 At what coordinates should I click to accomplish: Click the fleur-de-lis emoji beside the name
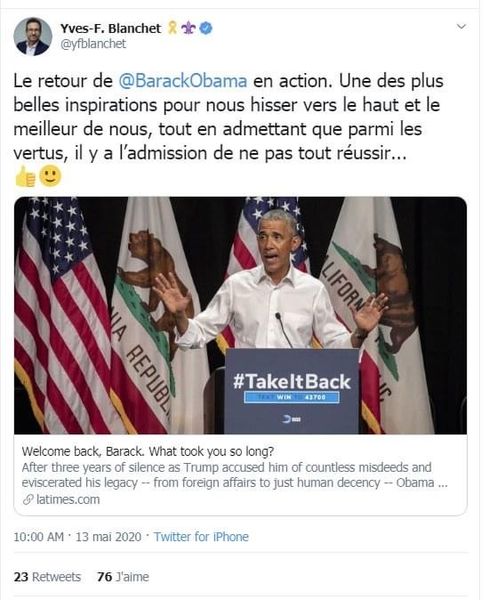pyautogui.click(x=188, y=28)
